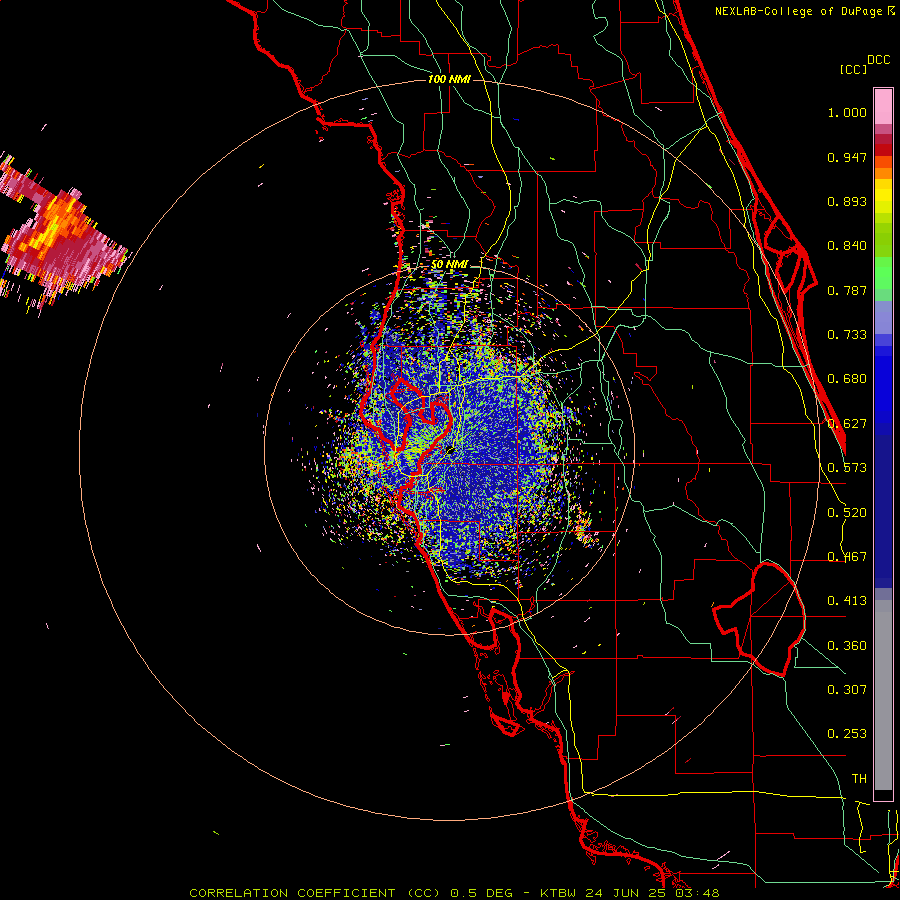Click the TH threshold label on the scale

click(859, 779)
